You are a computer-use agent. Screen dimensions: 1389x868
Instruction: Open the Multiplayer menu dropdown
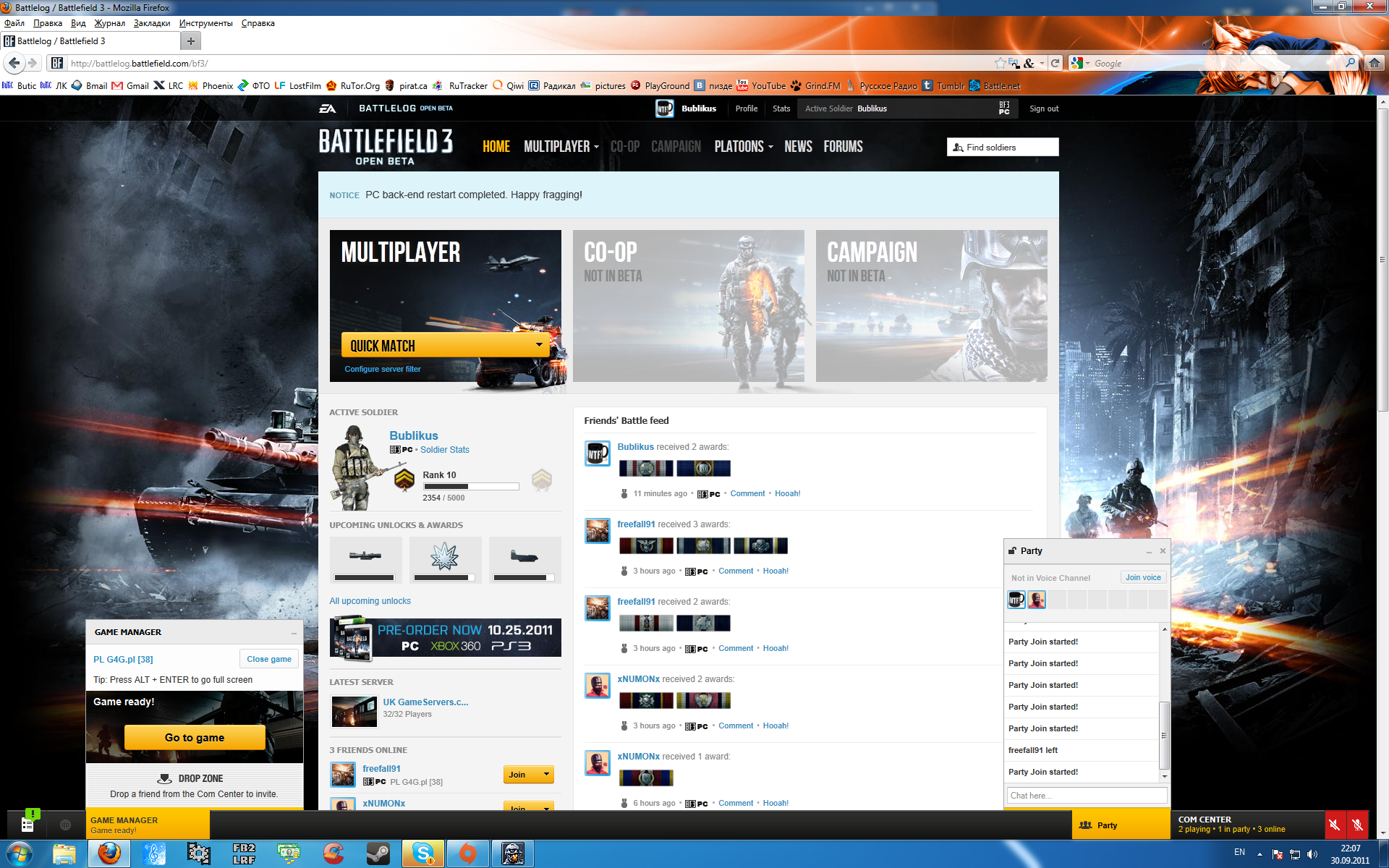point(561,147)
